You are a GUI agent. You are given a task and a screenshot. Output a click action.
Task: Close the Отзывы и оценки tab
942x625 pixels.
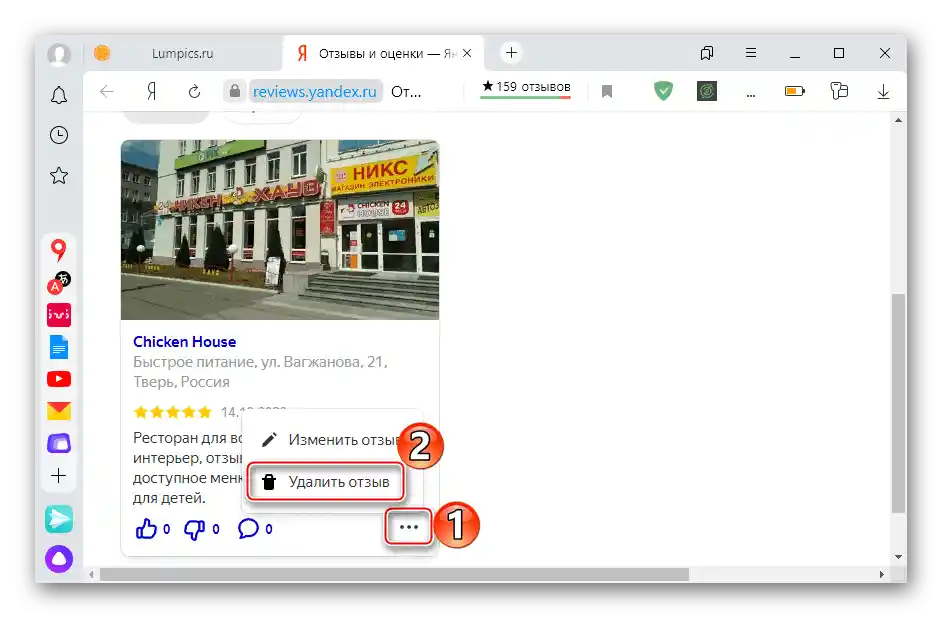467,53
